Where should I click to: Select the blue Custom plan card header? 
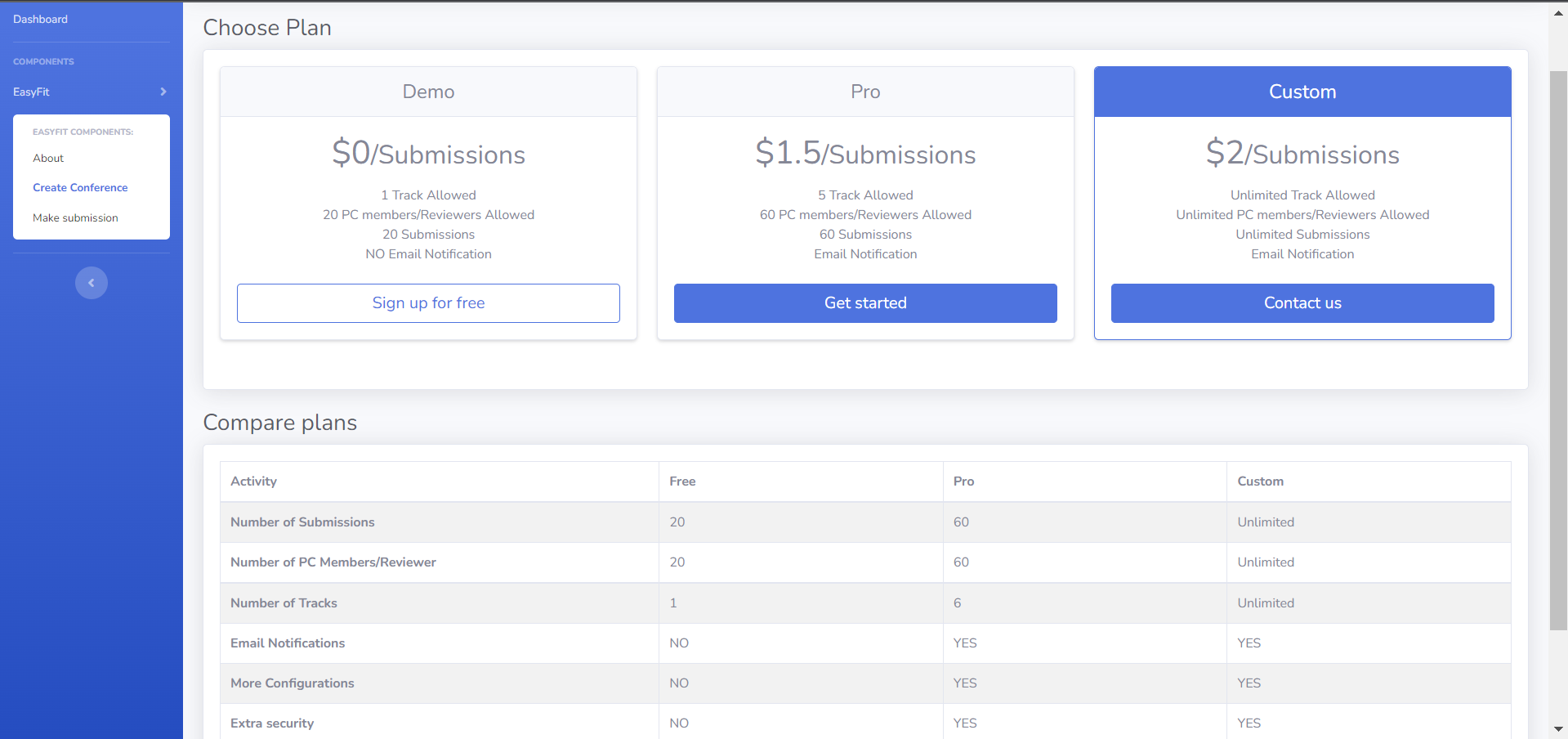click(x=1302, y=92)
